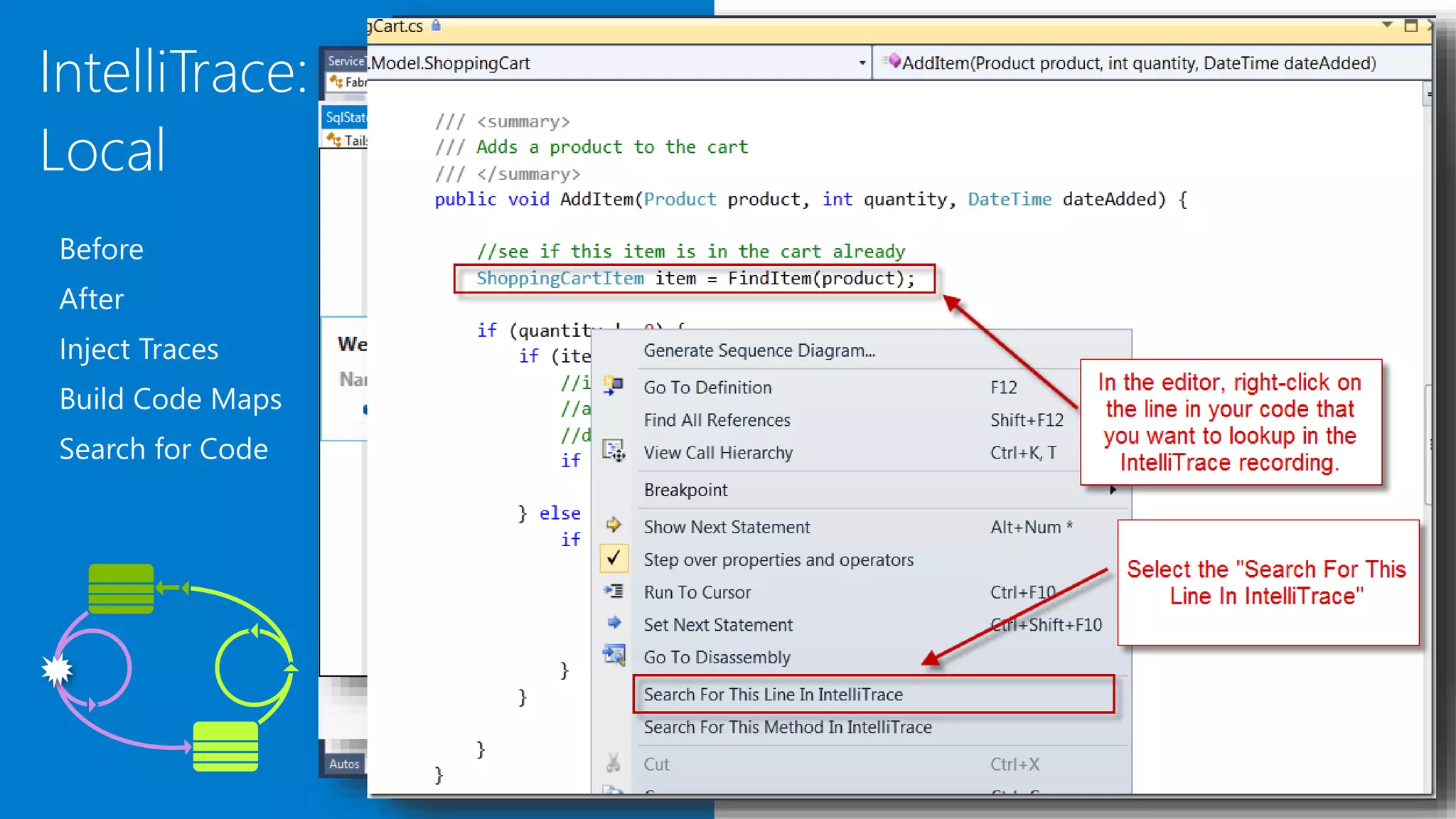
Task: Click the lock icon on the Cart.cs tab
Action: (436, 26)
